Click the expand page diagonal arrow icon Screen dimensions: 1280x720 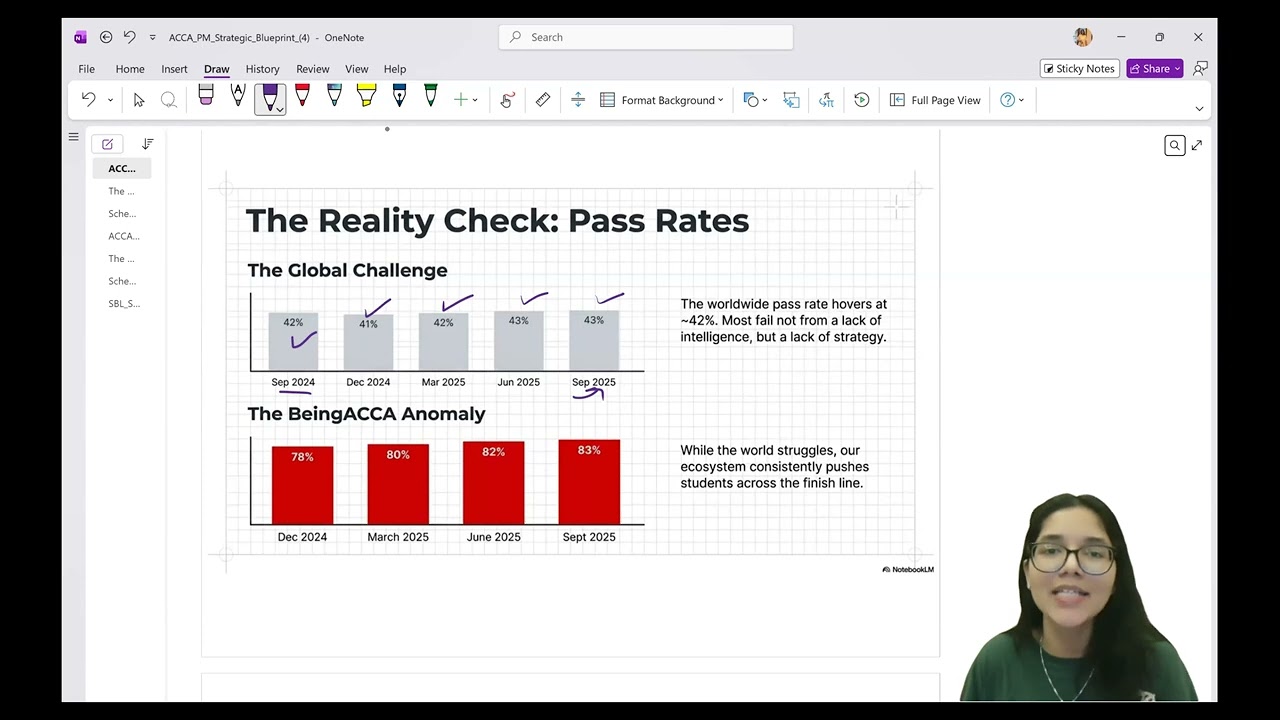[x=1197, y=146]
